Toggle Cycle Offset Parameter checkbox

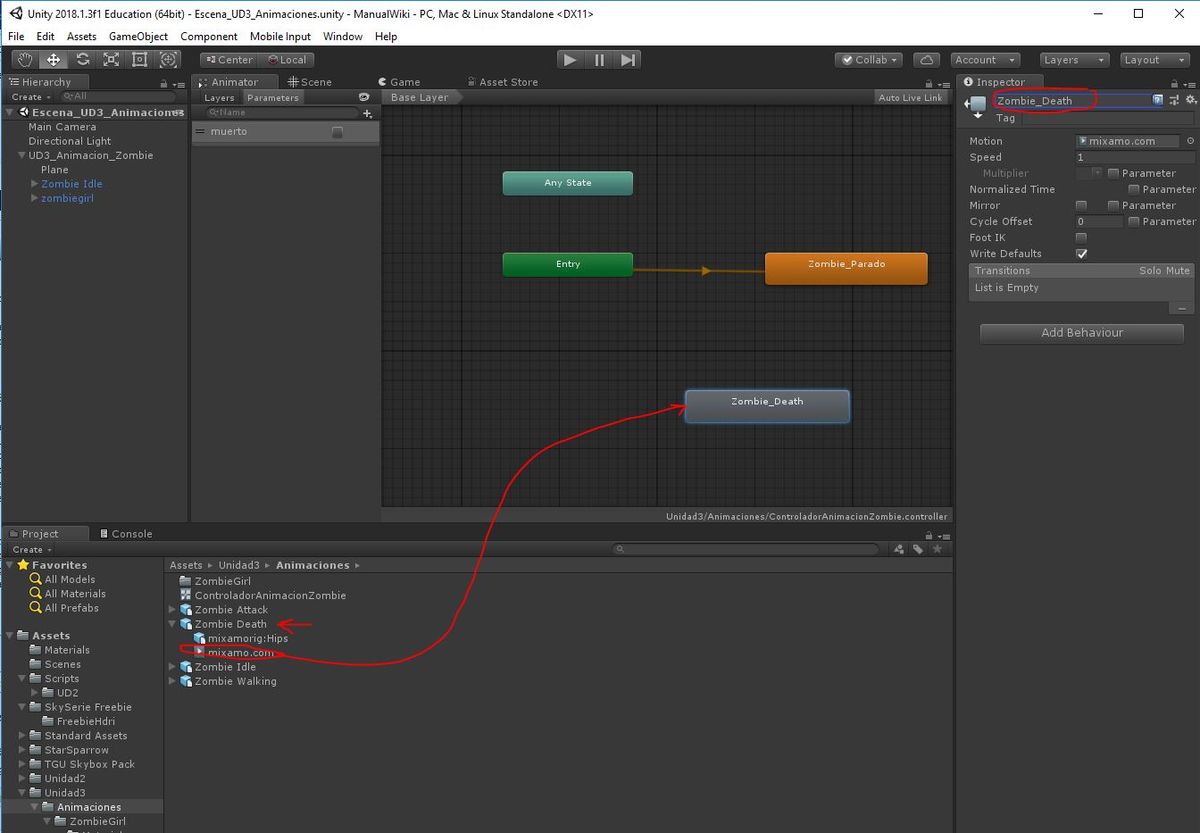pos(1134,221)
